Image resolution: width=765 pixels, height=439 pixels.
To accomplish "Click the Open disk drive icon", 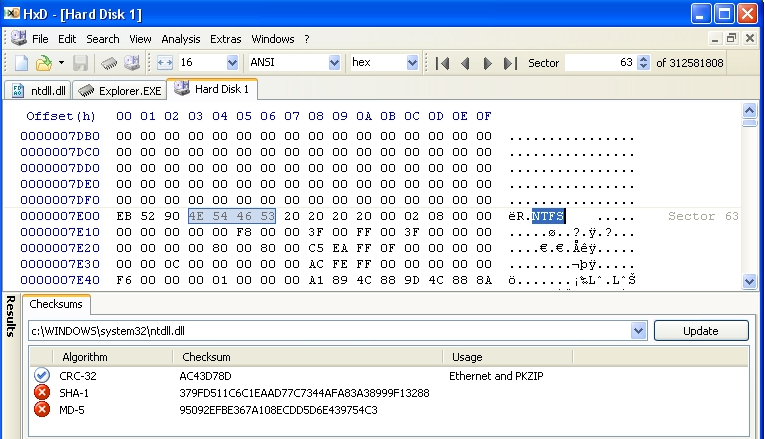I will pos(131,63).
